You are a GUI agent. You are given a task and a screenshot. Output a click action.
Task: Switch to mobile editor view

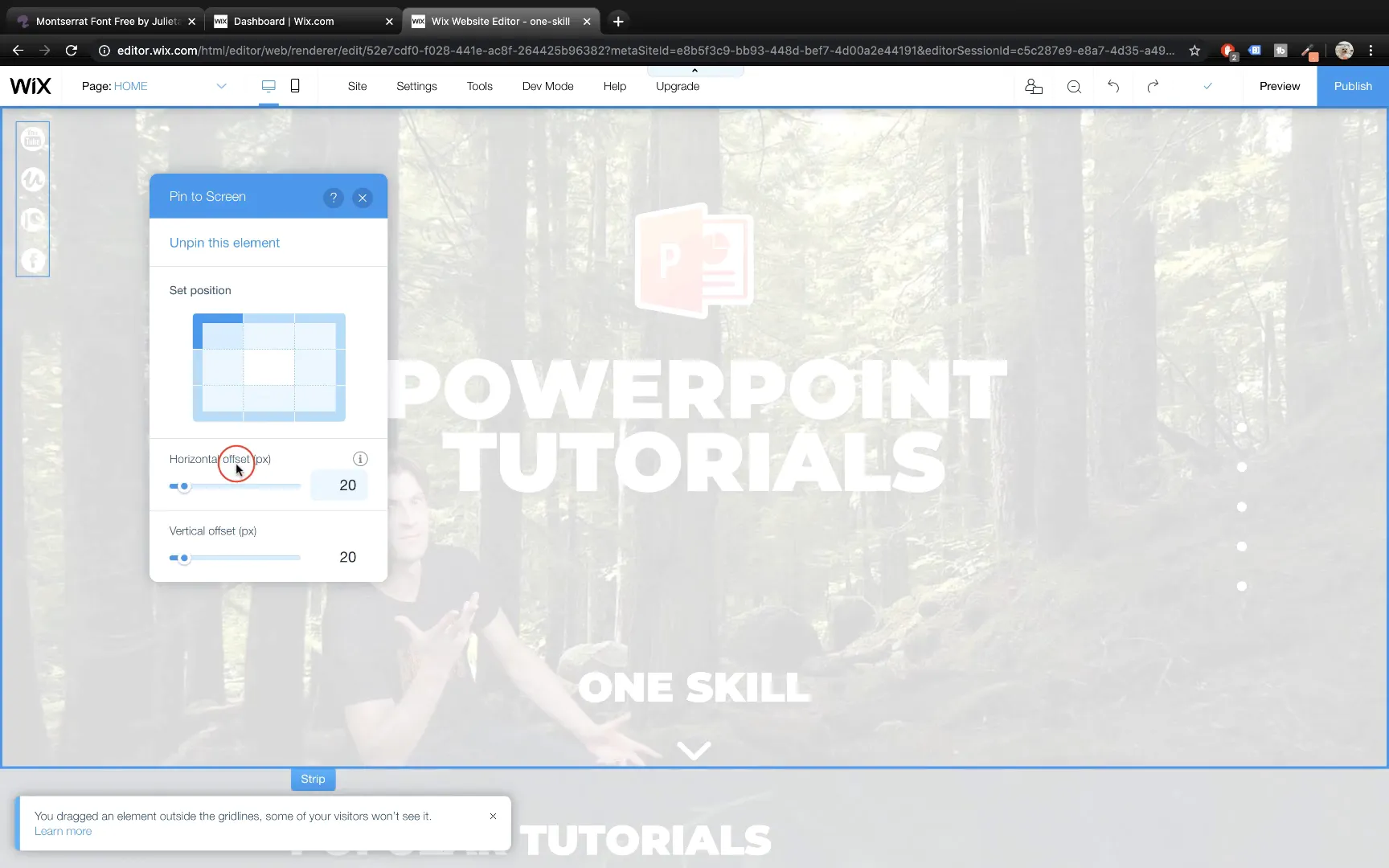coord(295,86)
